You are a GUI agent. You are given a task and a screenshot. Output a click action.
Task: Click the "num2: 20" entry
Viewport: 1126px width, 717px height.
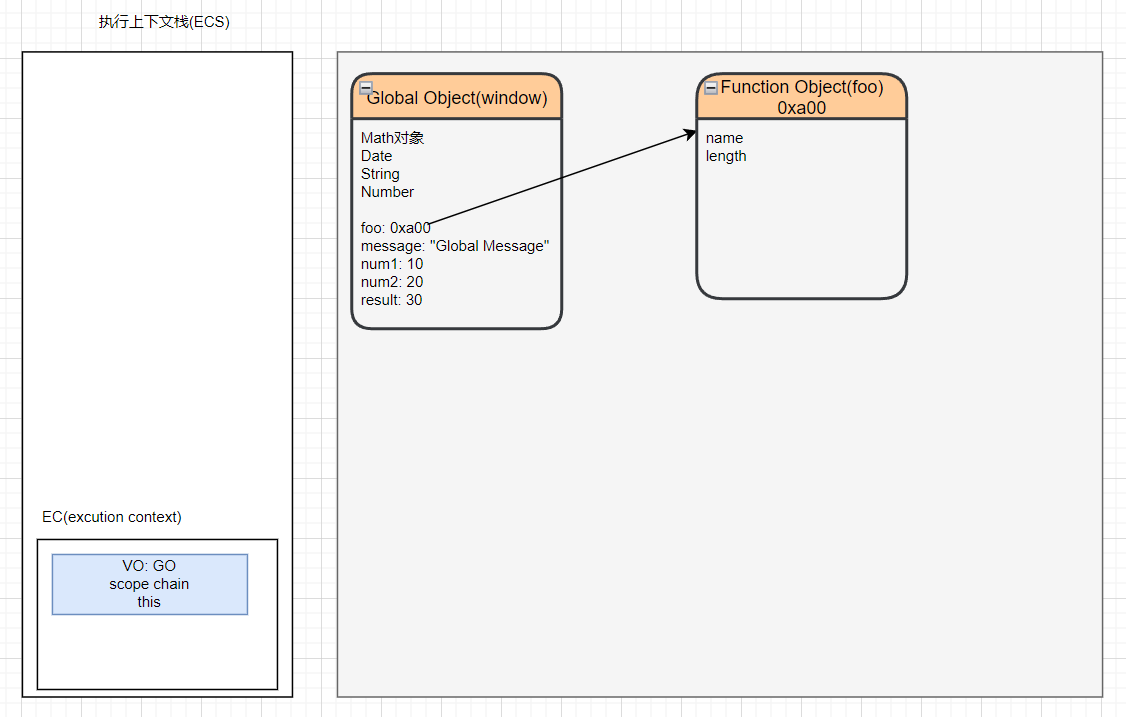(392, 282)
